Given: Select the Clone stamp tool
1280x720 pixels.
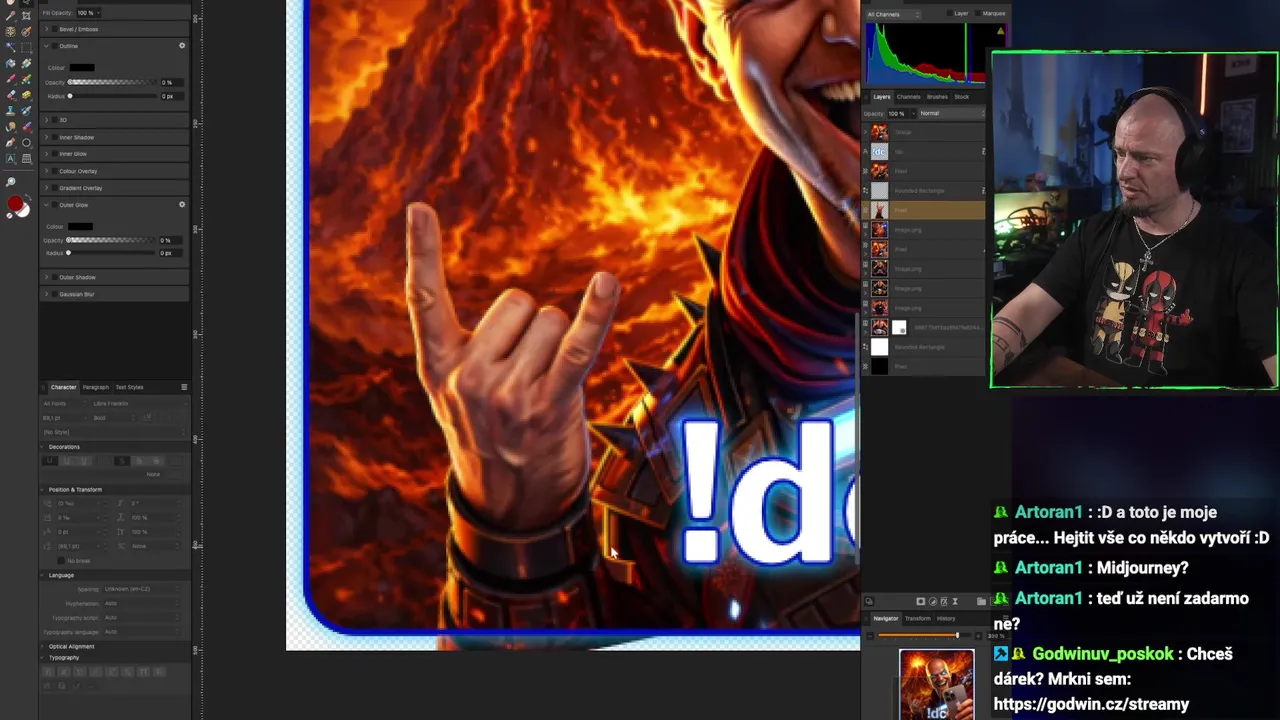Looking at the screenshot, I should (x=11, y=111).
